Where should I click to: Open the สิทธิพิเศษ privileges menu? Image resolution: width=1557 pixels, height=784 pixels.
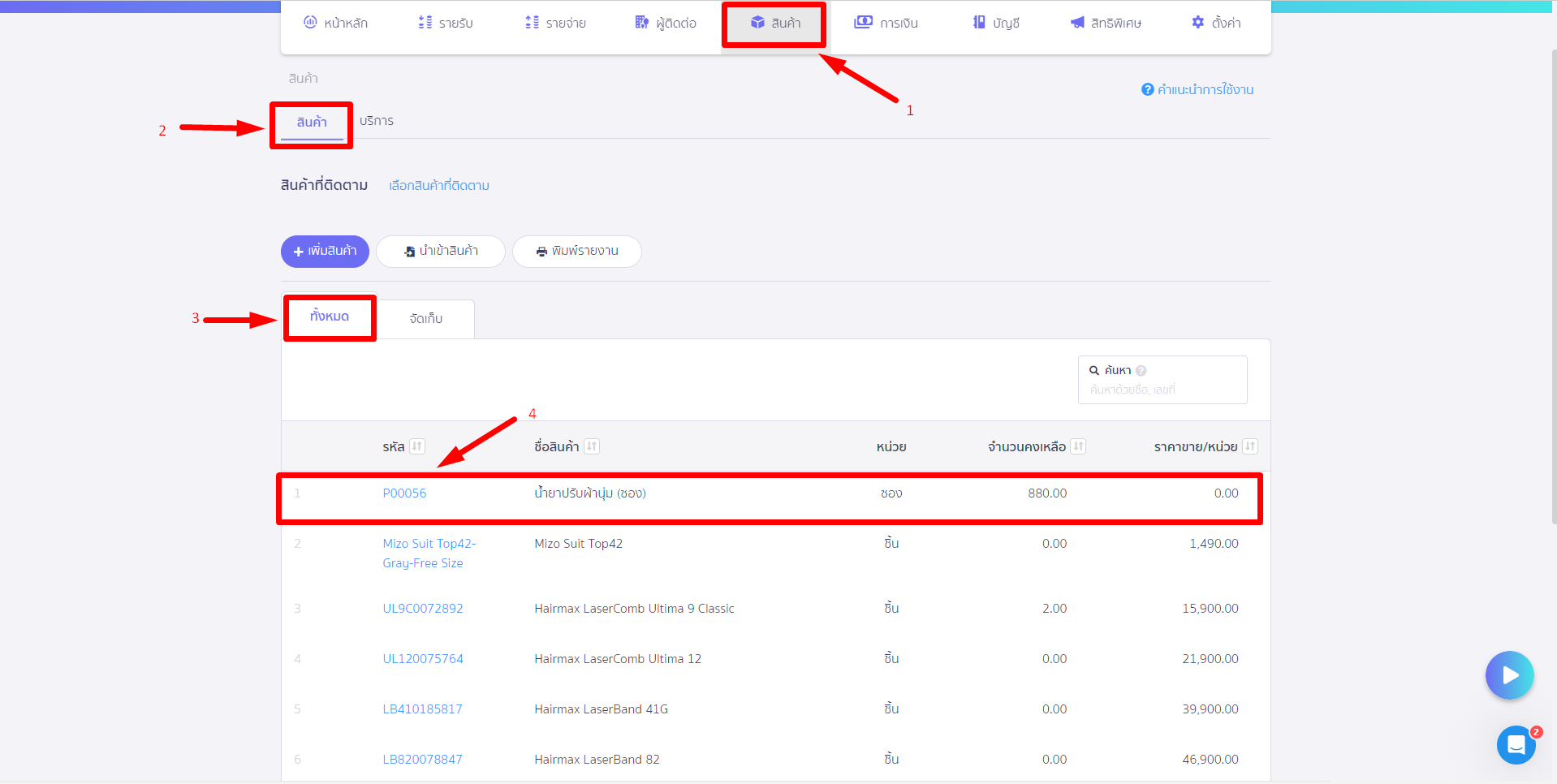(1106, 23)
